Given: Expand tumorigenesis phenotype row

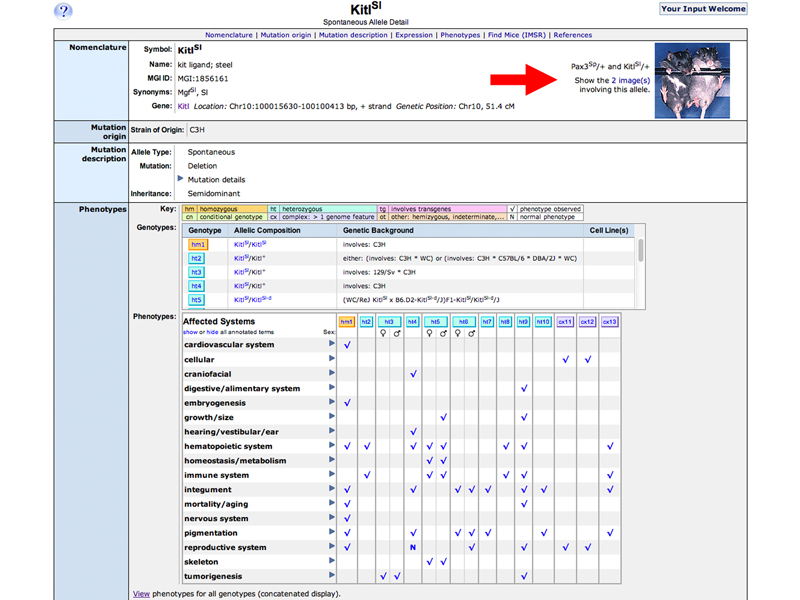Looking at the screenshot, I should 332,576.
